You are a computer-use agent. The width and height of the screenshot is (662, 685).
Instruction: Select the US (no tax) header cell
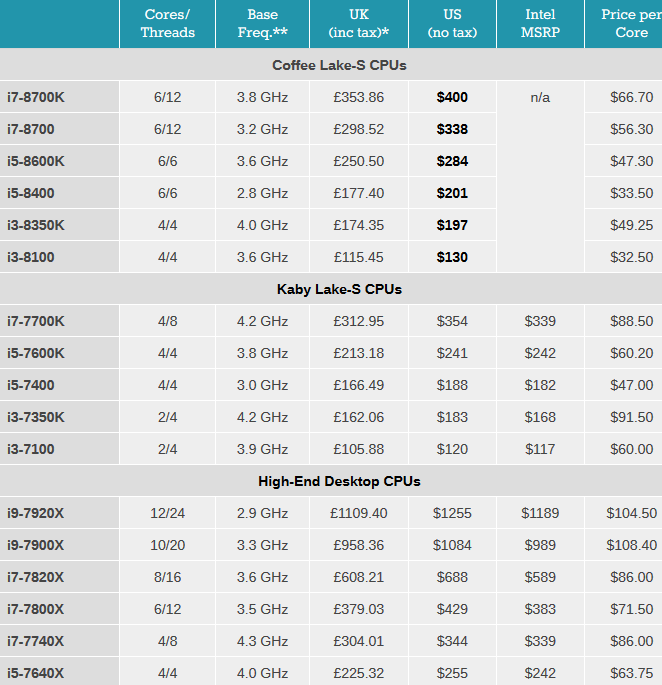(452, 24)
